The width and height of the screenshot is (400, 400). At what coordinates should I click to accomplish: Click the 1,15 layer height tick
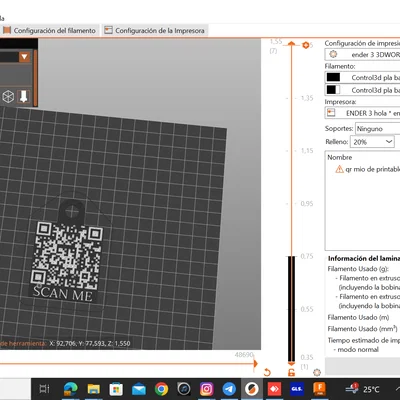pos(307,151)
